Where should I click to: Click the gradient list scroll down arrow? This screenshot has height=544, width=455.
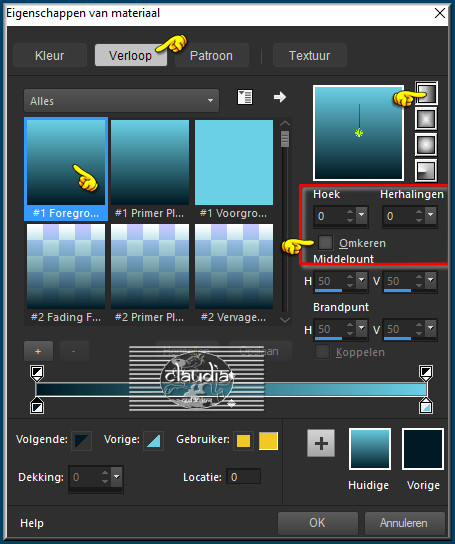pos(285,319)
